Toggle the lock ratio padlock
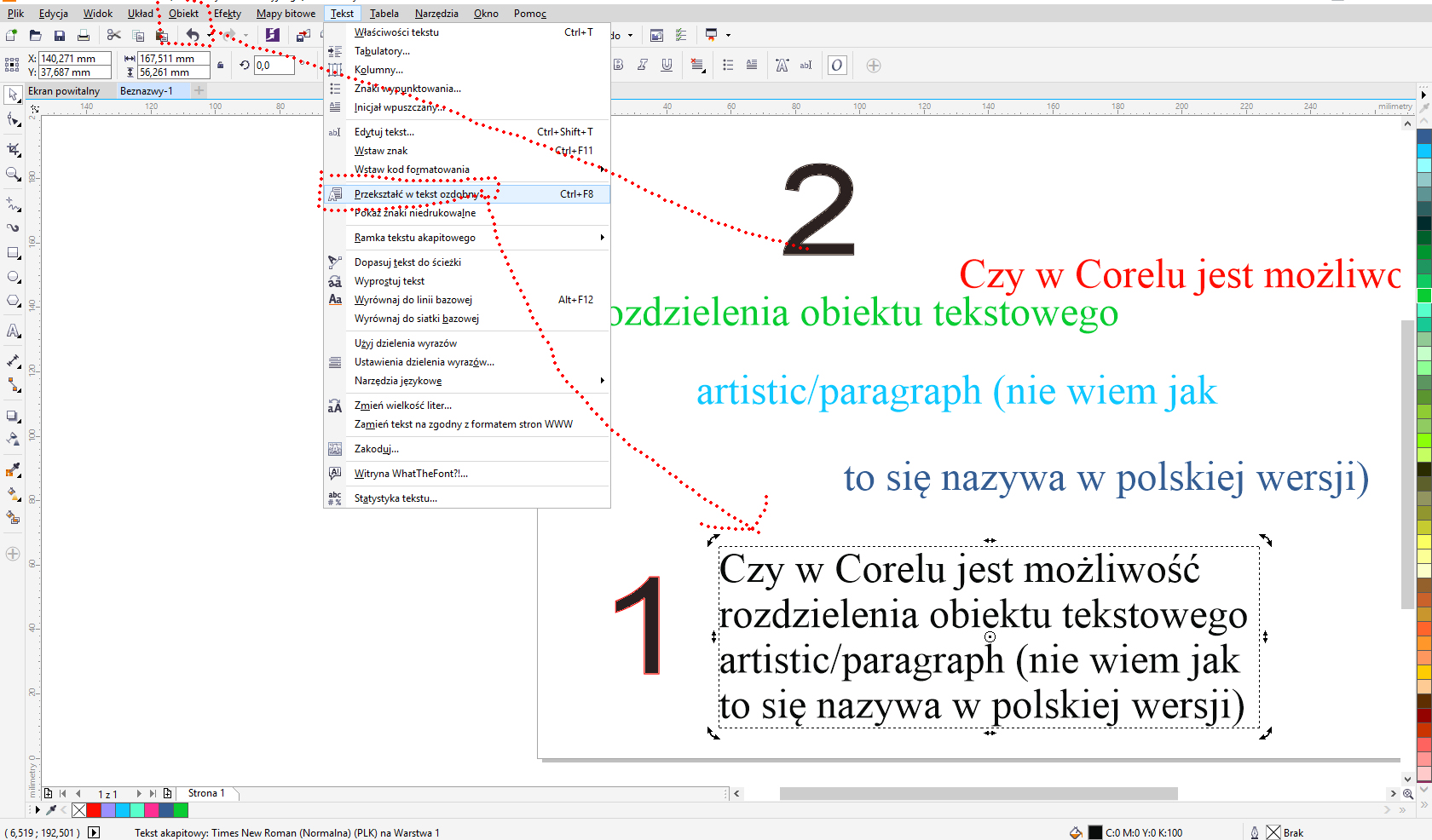 click(221, 66)
